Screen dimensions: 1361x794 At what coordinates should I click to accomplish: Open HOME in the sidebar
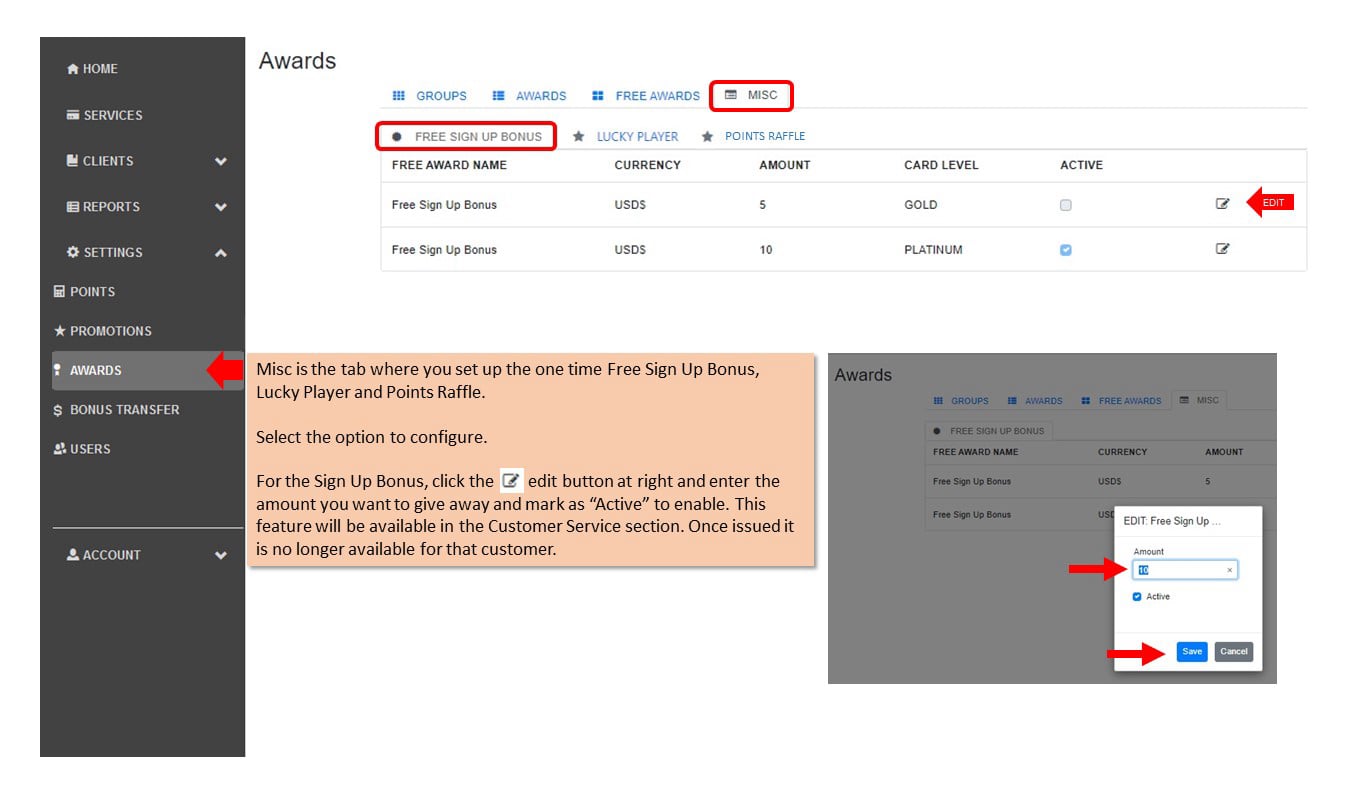coord(92,69)
